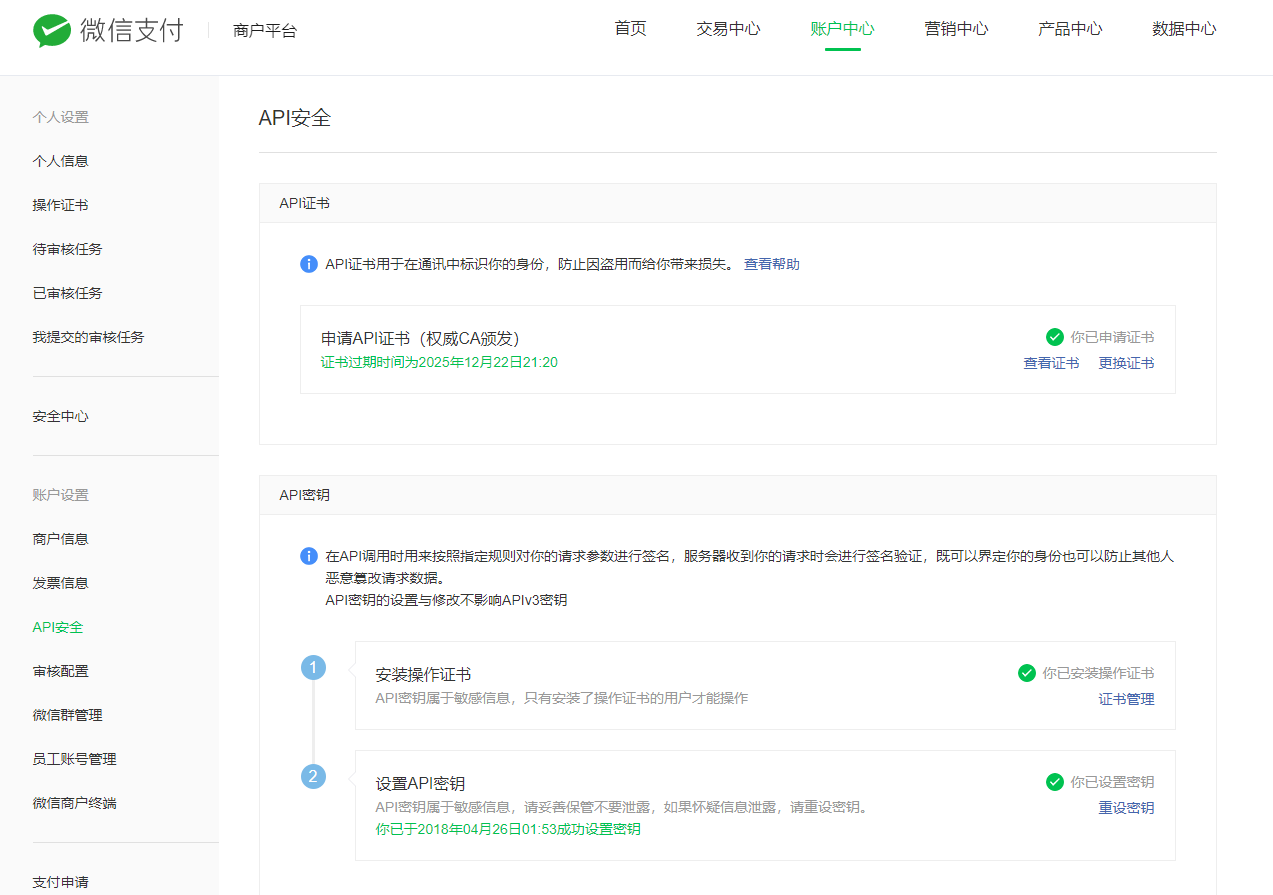Viewport: 1273px width, 895px height.
Task: Click the 更换证书 link
Action: point(1126,363)
